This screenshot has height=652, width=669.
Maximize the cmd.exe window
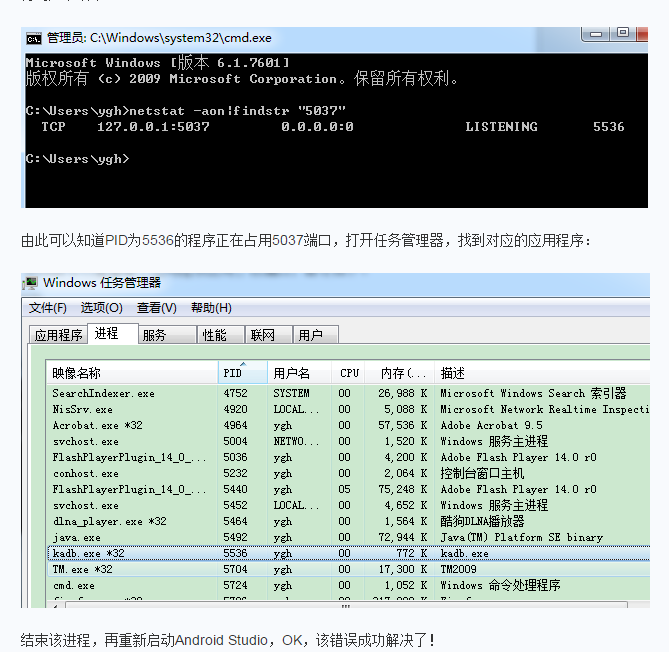click(622, 33)
